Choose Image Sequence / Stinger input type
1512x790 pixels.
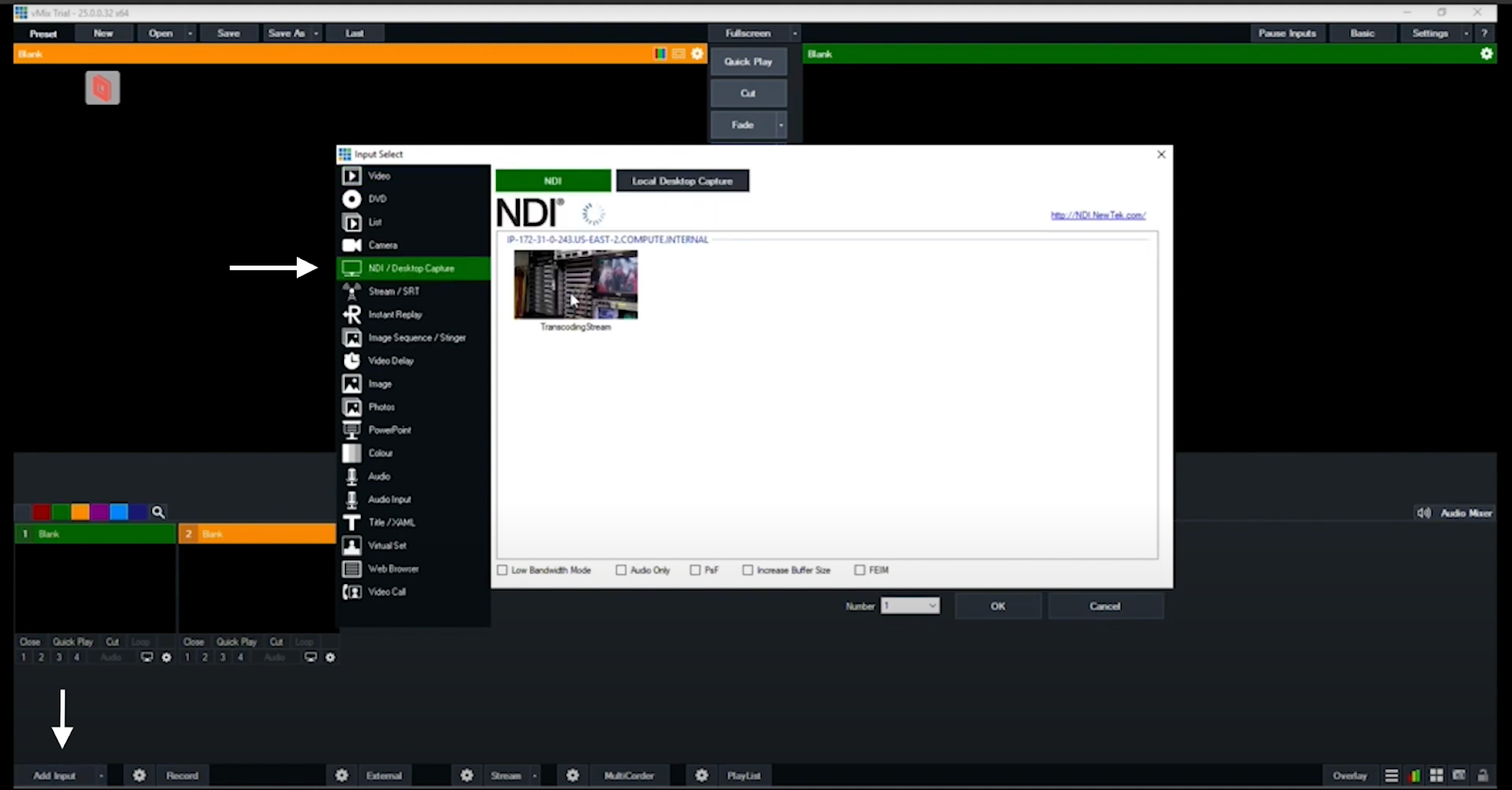(413, 338)
